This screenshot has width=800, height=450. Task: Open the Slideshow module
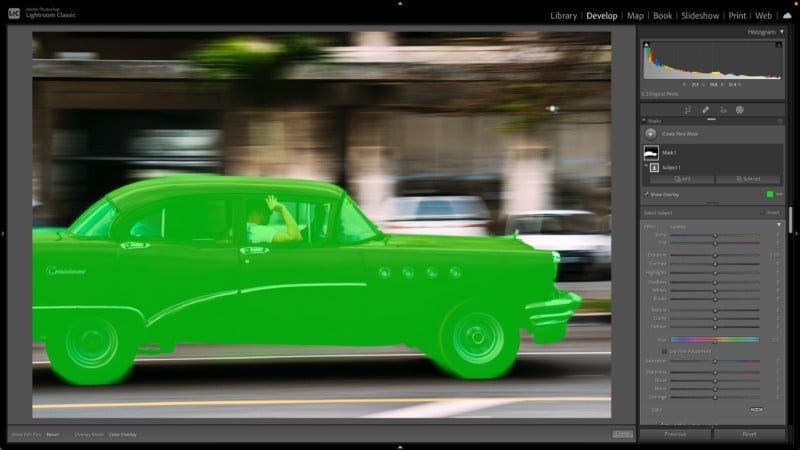(x=700, y=16)
